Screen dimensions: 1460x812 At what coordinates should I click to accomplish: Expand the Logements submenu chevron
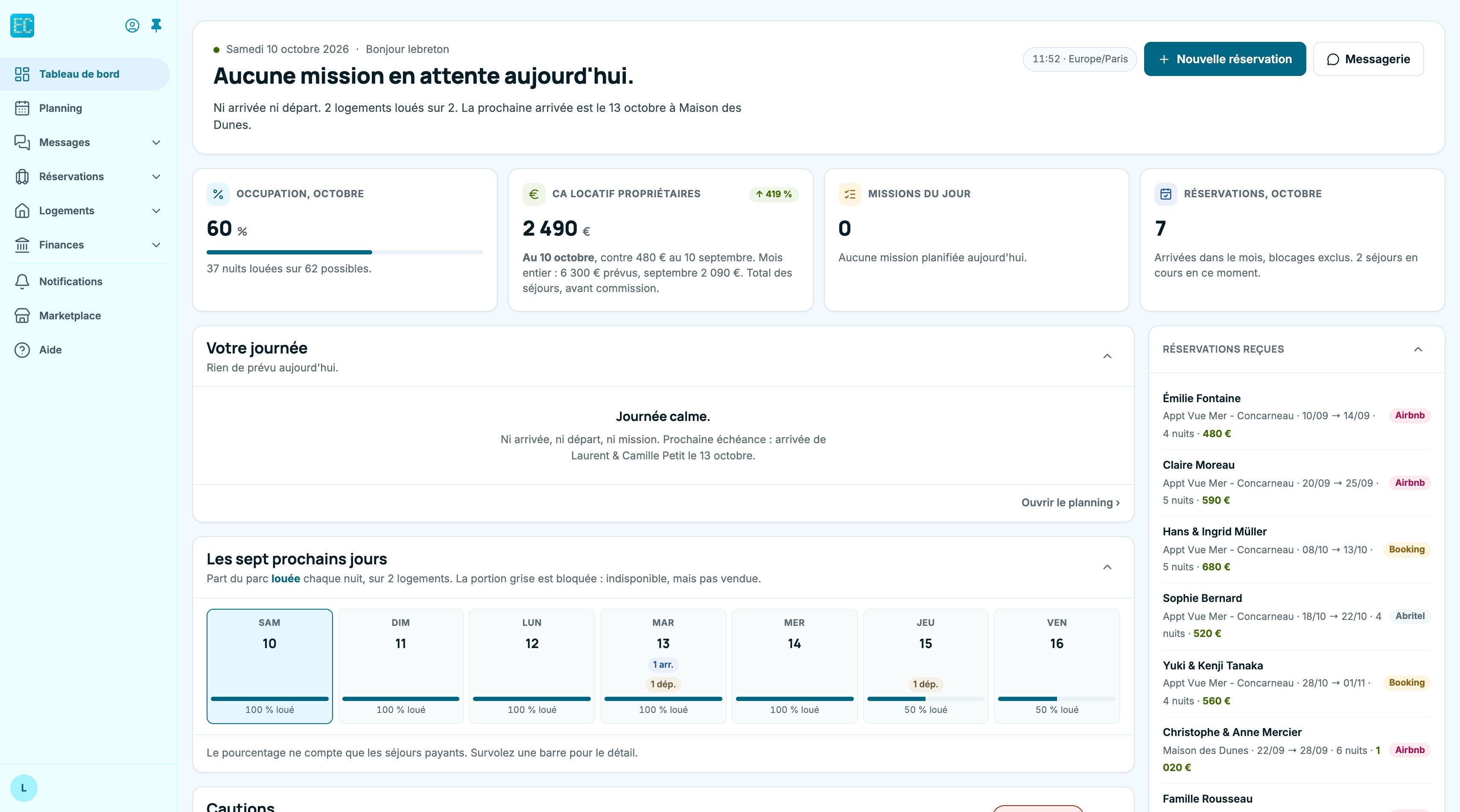pyautogui.click(x=156, y=211)
